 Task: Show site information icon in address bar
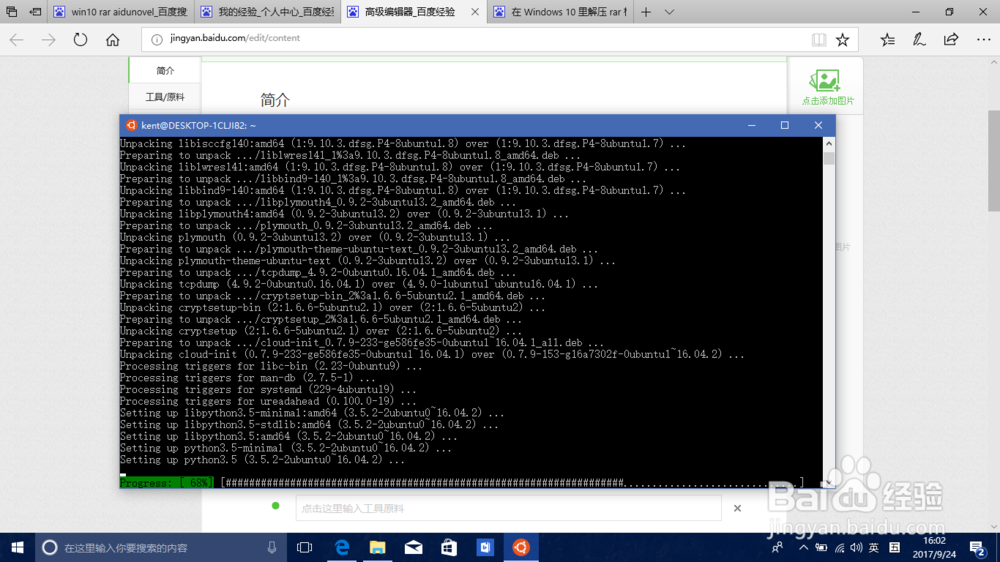click(x=156, y=40)
